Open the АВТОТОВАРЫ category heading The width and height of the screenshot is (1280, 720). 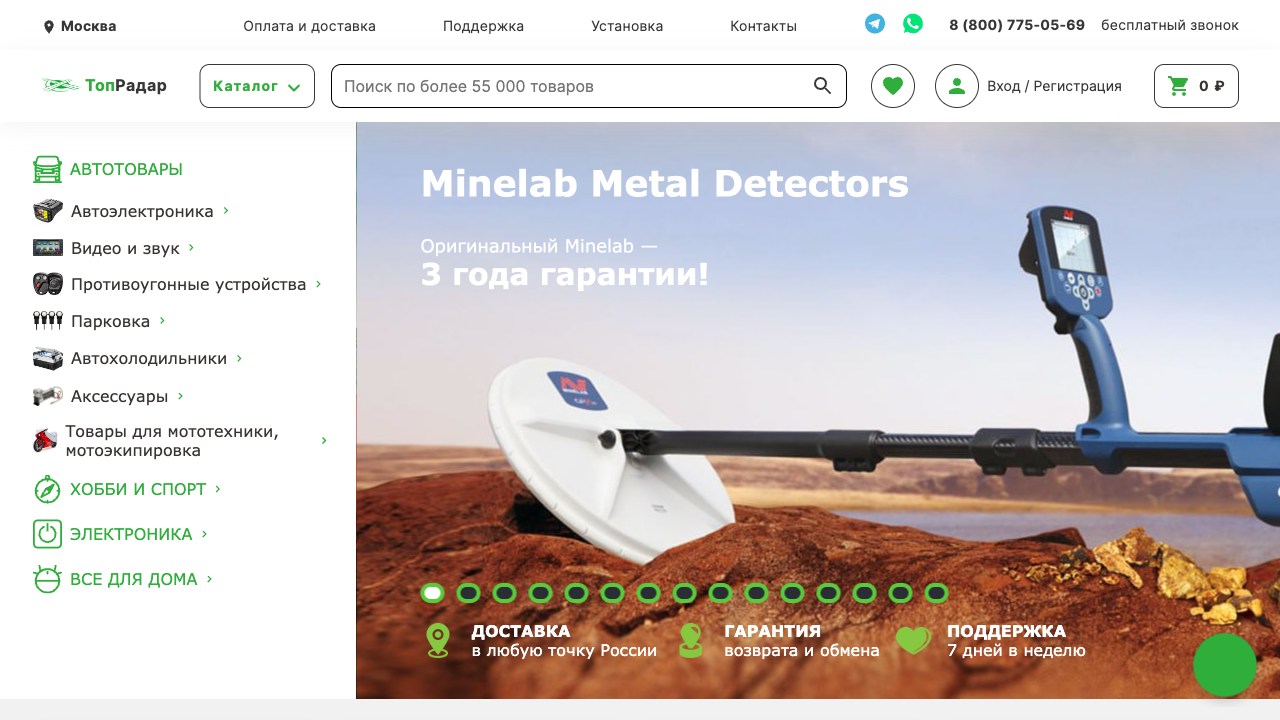[x=126, y=170]
